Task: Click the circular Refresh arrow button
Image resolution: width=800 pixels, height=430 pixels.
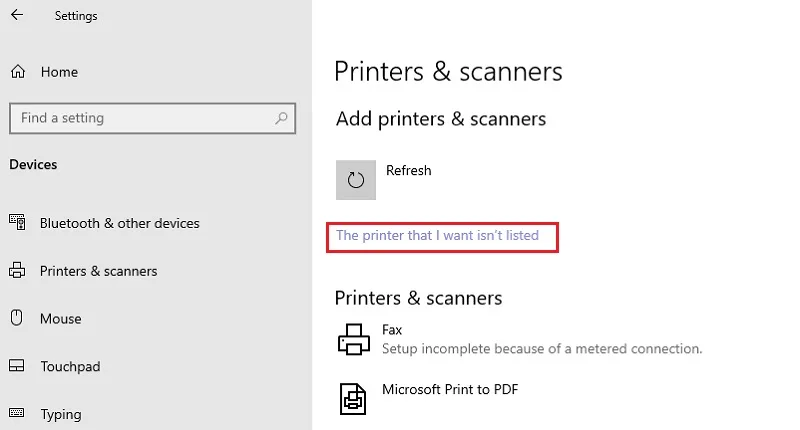Action: click(356, 180)
